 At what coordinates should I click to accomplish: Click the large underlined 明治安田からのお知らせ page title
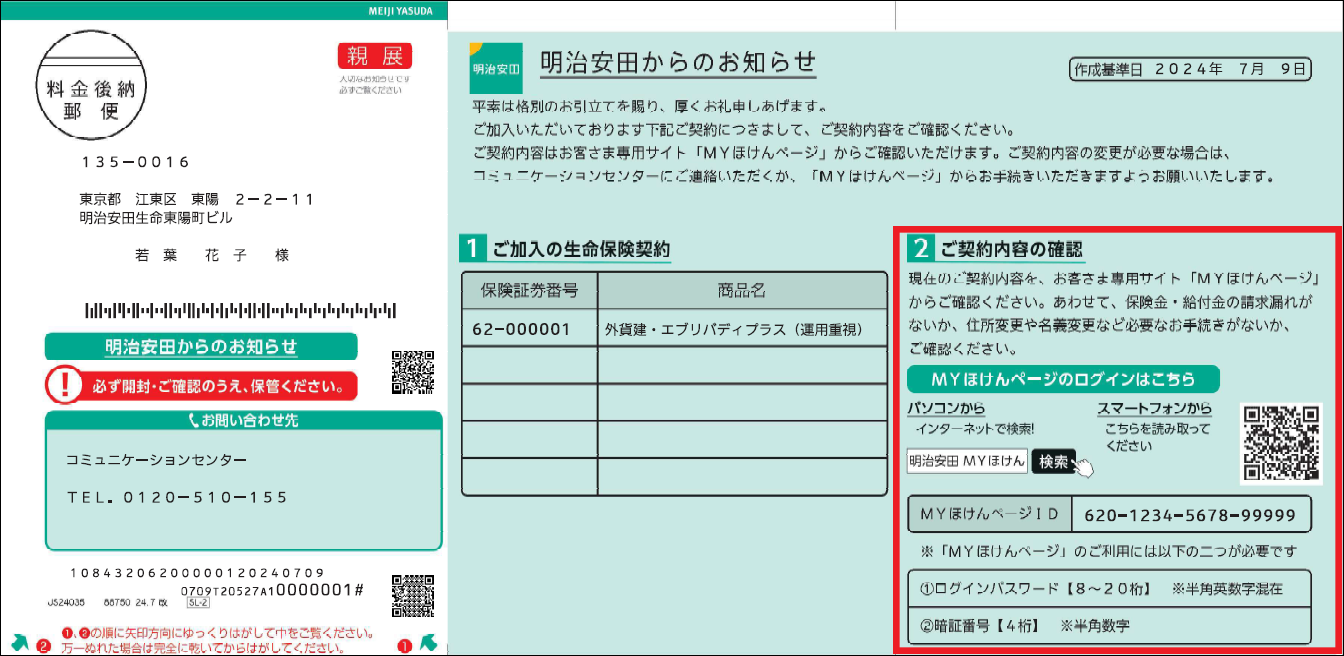[x=678, y=62]
